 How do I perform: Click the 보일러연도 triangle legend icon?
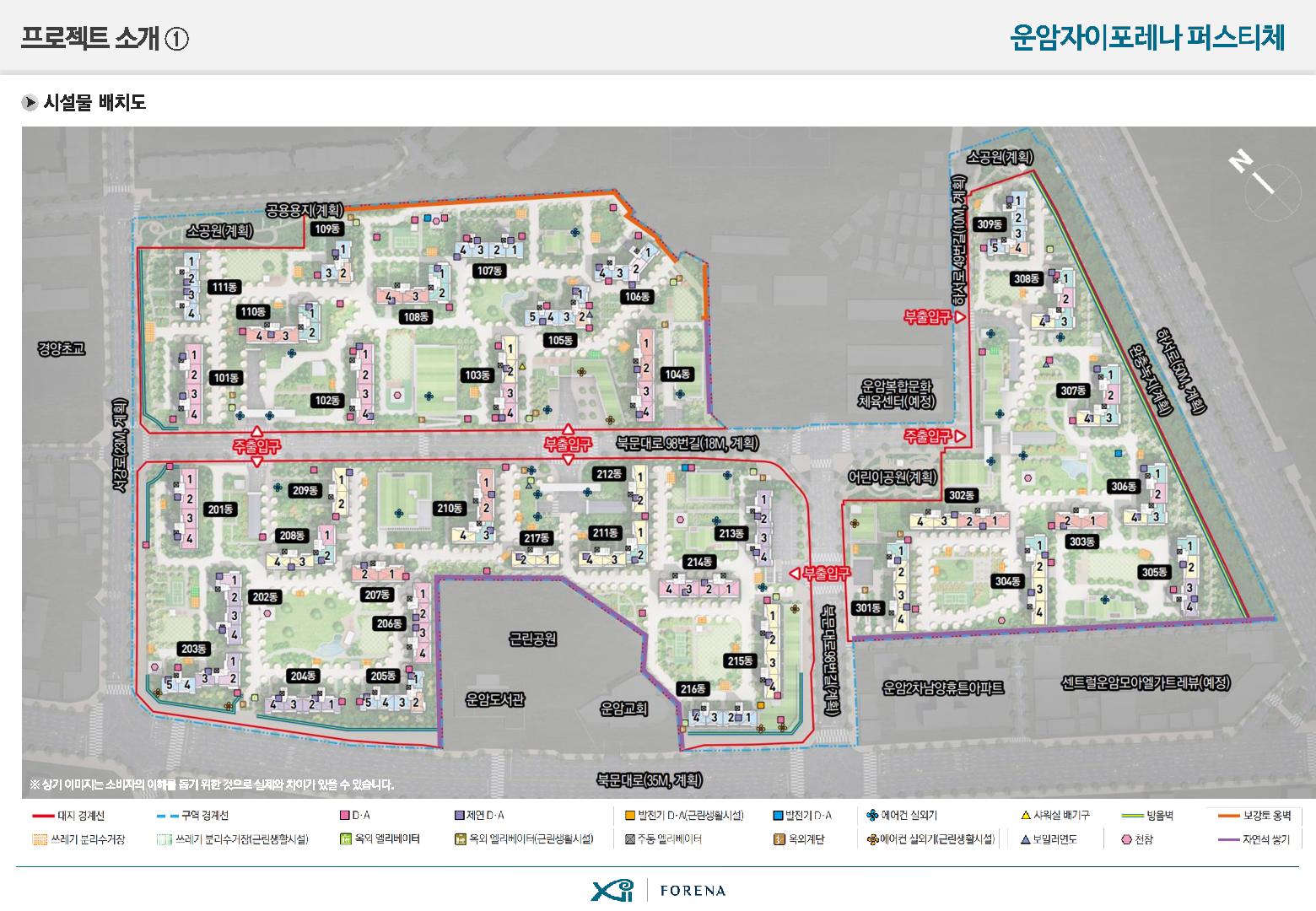(1026, 839)
